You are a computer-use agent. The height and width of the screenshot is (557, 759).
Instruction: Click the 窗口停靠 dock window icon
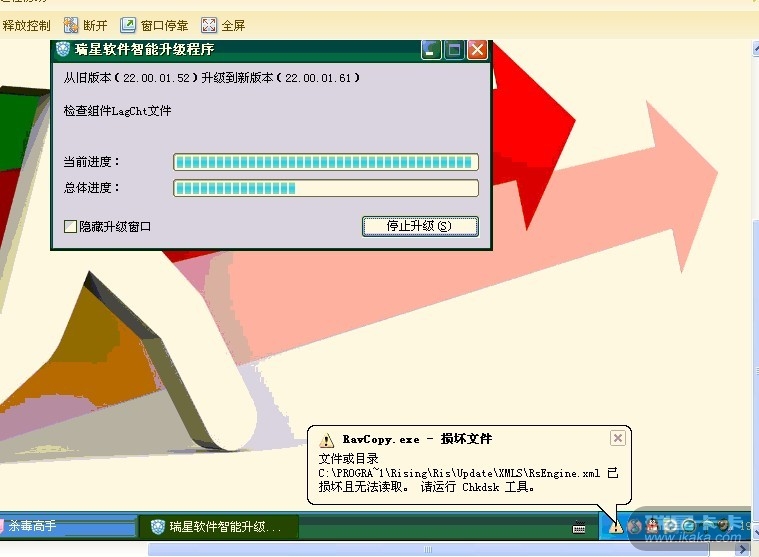[x=128, y=25]
